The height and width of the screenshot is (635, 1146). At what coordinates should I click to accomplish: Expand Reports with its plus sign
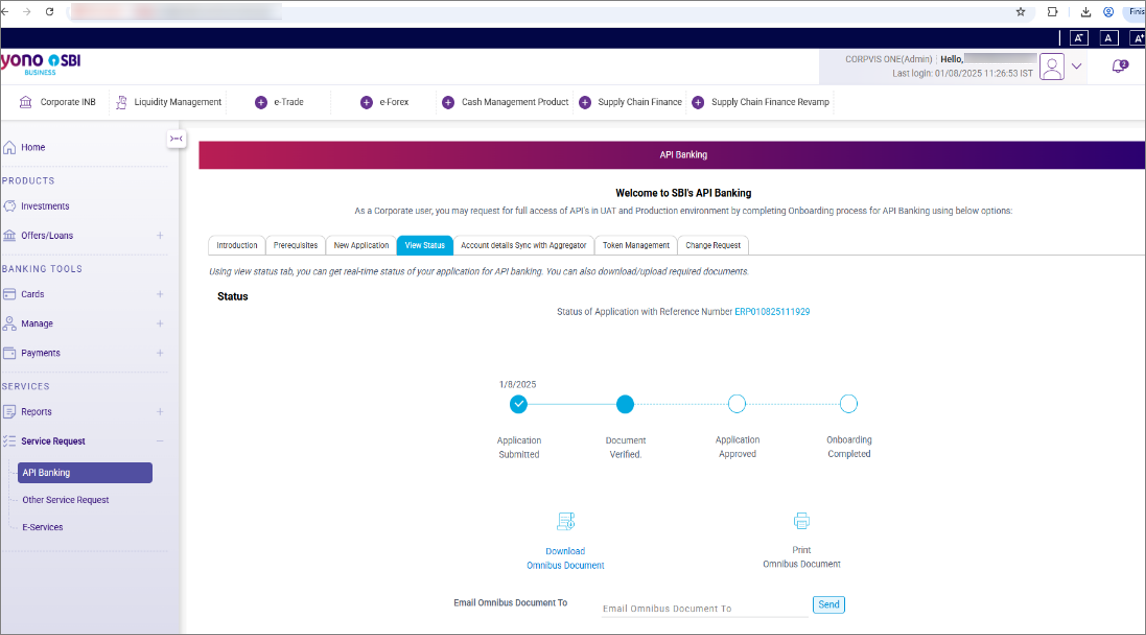[159, 412]
